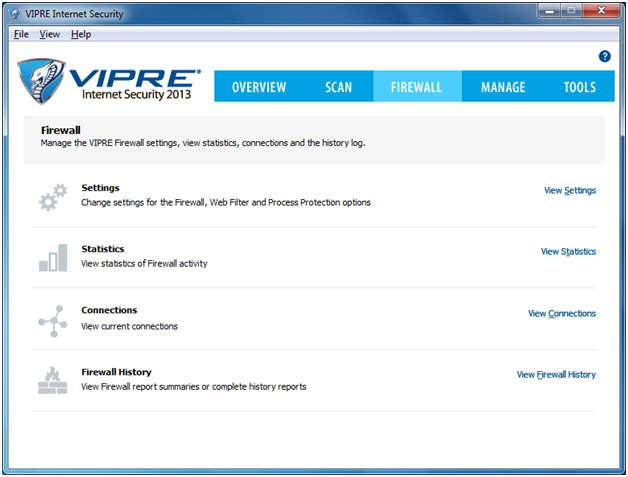Open the File menu
Screen dimensions: 628x477
point(21,34)
